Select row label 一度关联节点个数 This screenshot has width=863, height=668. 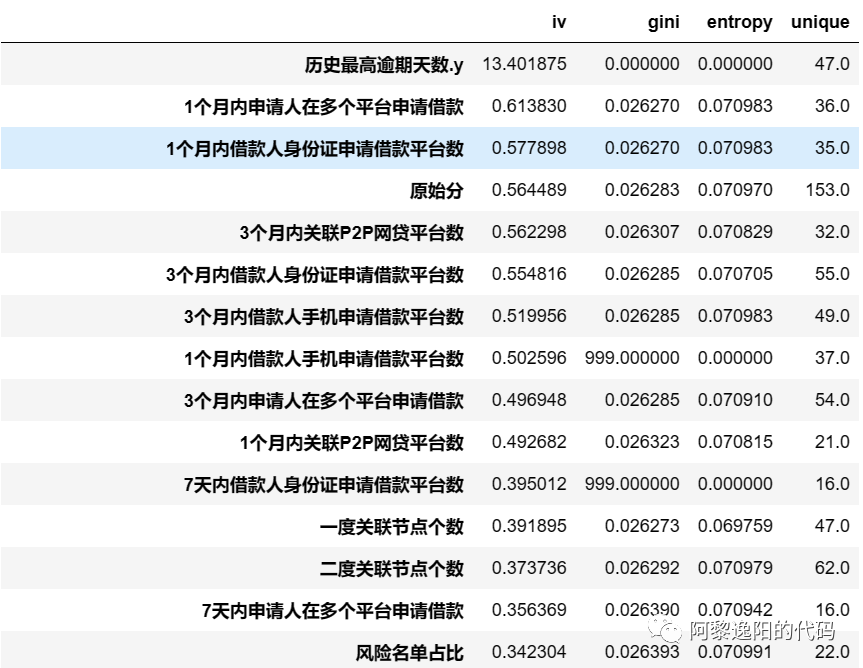[391, 527]
